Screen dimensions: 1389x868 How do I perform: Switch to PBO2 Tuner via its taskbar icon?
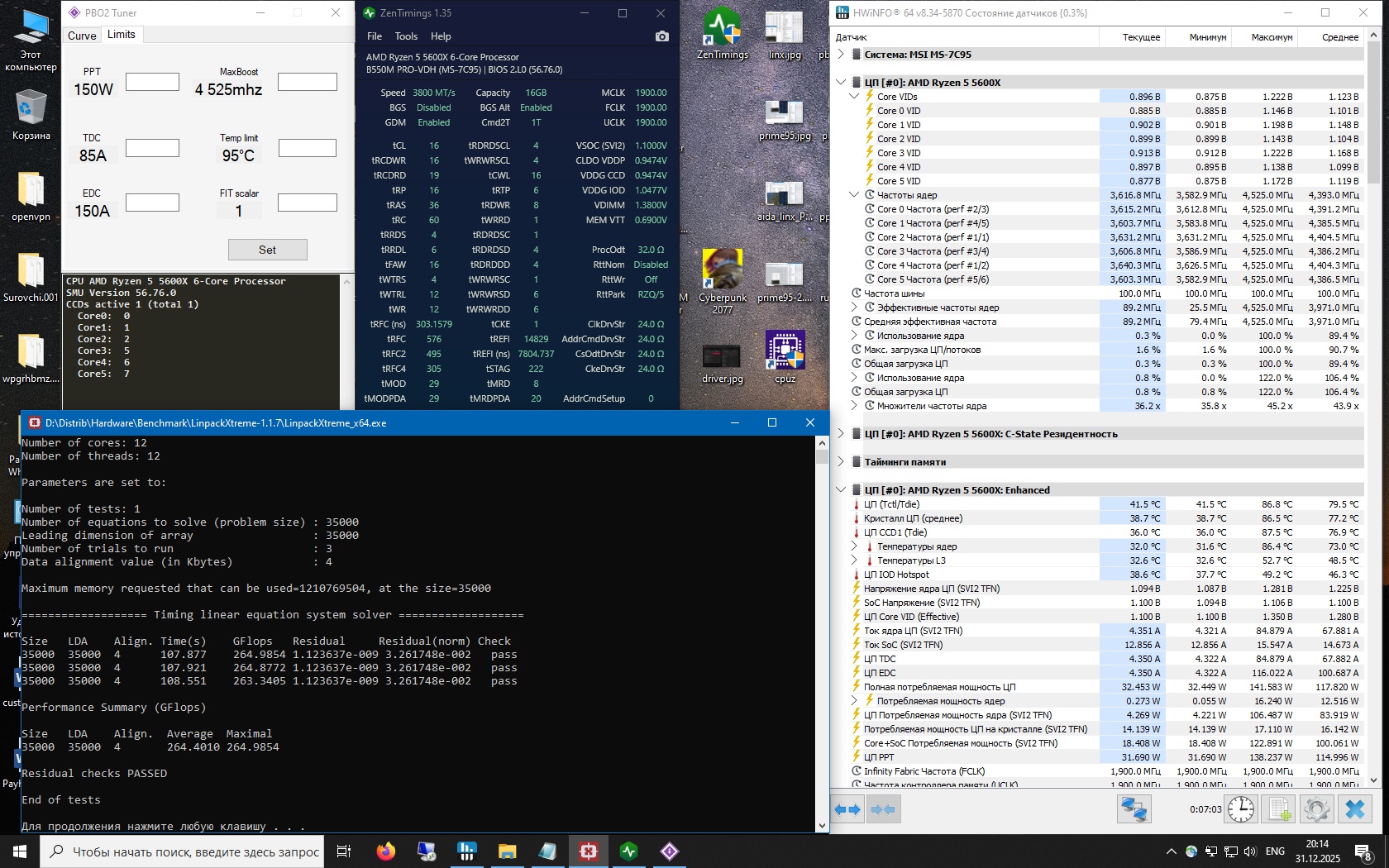click(669, 851)
